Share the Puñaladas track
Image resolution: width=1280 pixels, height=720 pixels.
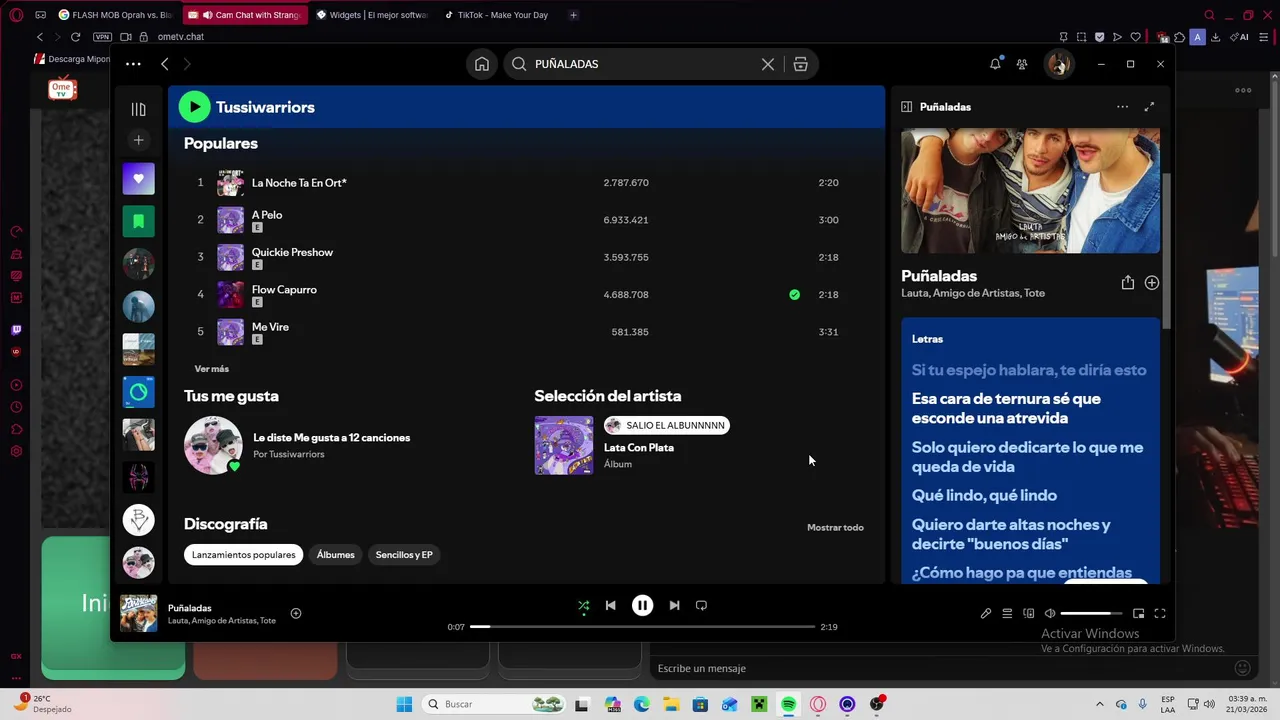pos(1127,283)
